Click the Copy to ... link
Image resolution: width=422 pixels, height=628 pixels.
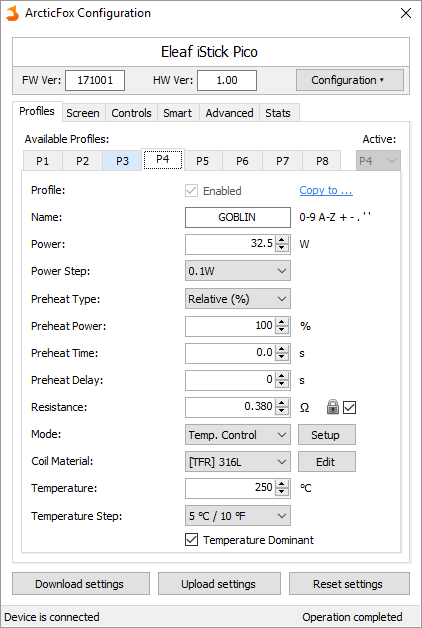pos(326,190)
